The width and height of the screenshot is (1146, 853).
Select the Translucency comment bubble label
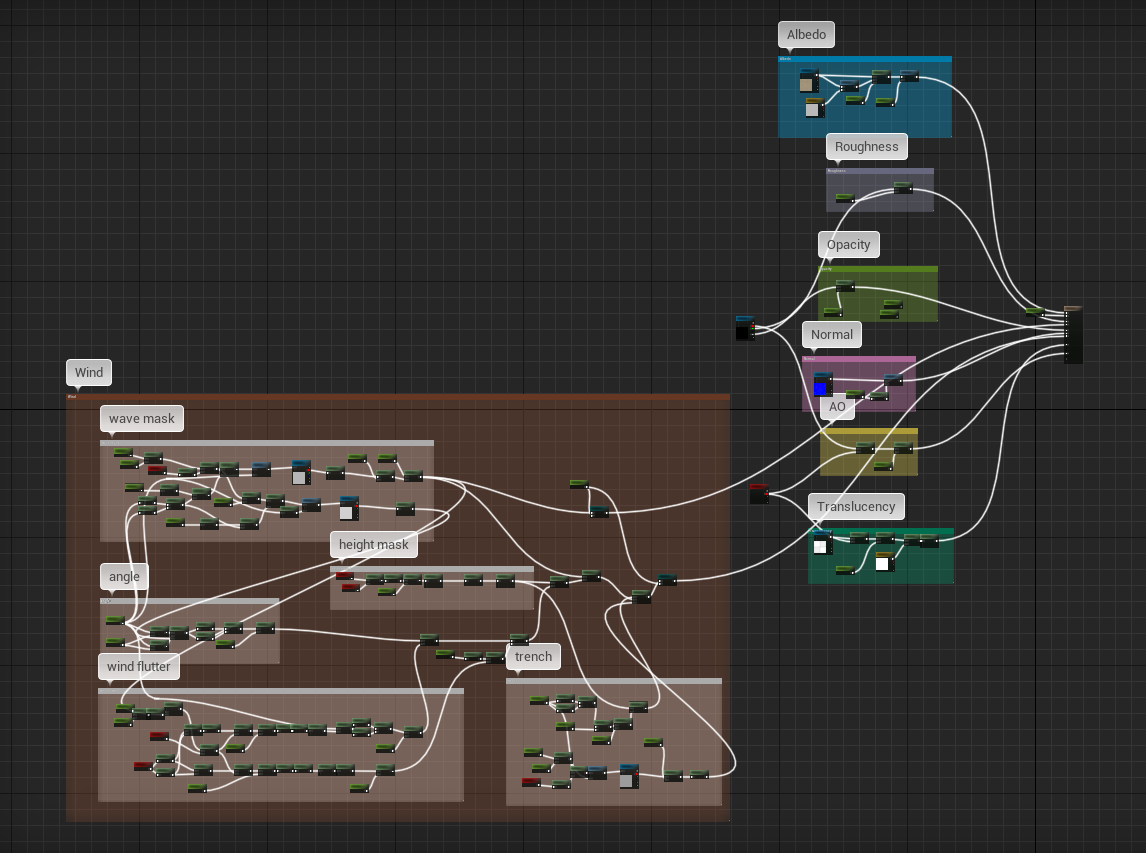pos(856,506)
